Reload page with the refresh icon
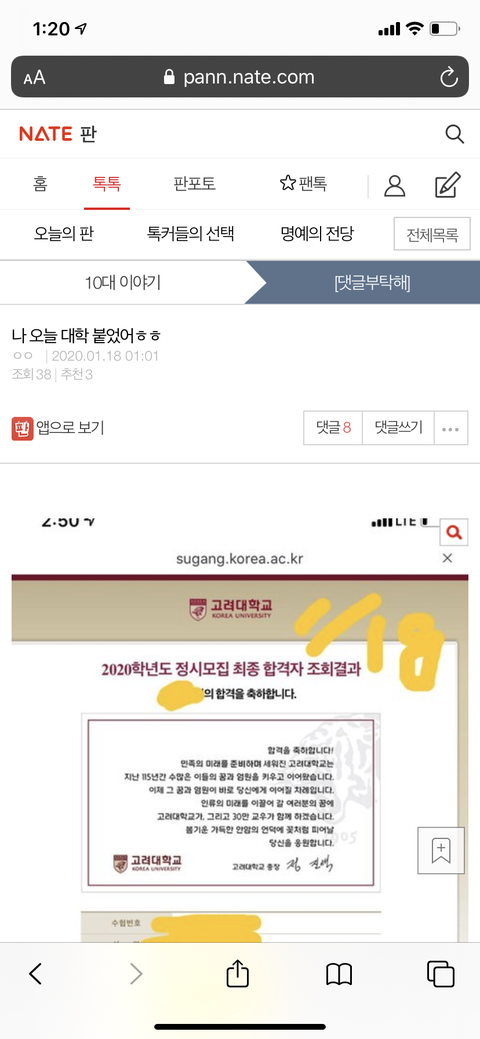Screen dimensions: 480x1039 [x=449, y=78]
